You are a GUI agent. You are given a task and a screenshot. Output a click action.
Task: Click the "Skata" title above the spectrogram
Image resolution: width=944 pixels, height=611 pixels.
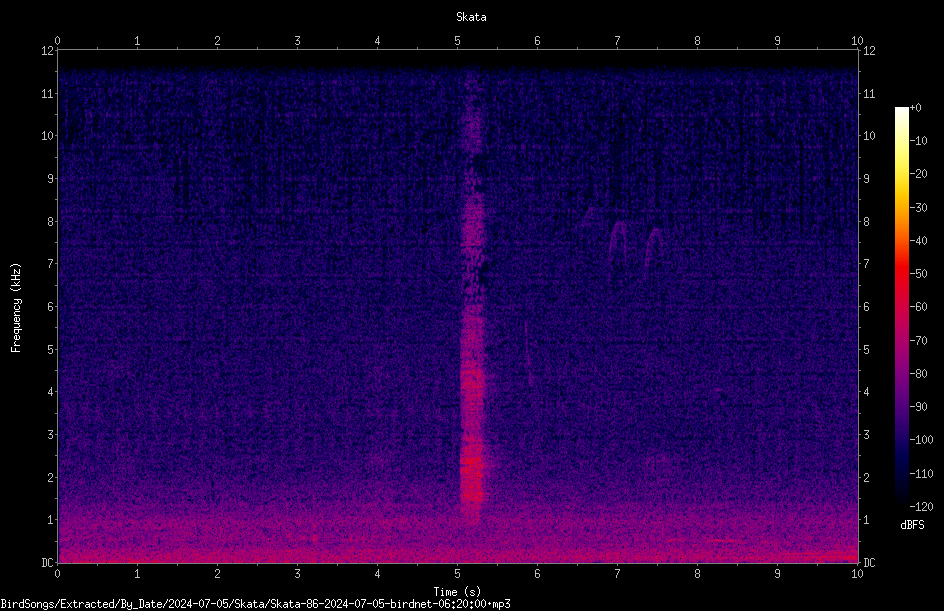(471, 17)
